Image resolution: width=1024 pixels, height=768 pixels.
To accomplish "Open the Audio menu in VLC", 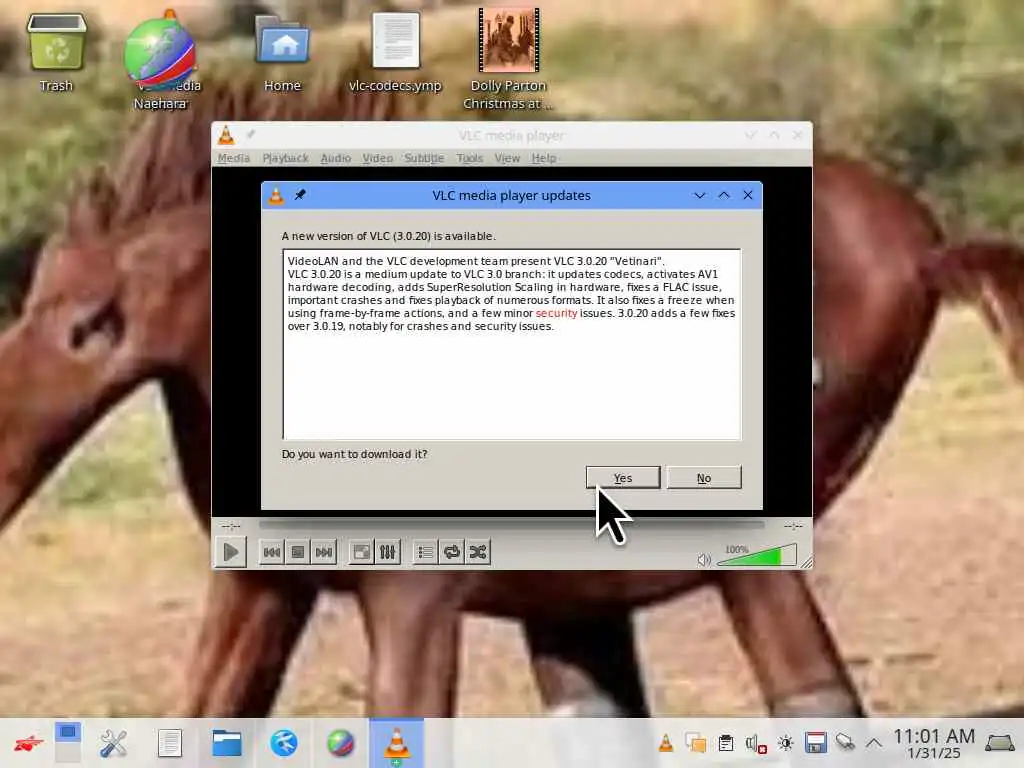I will click(336, 158).
